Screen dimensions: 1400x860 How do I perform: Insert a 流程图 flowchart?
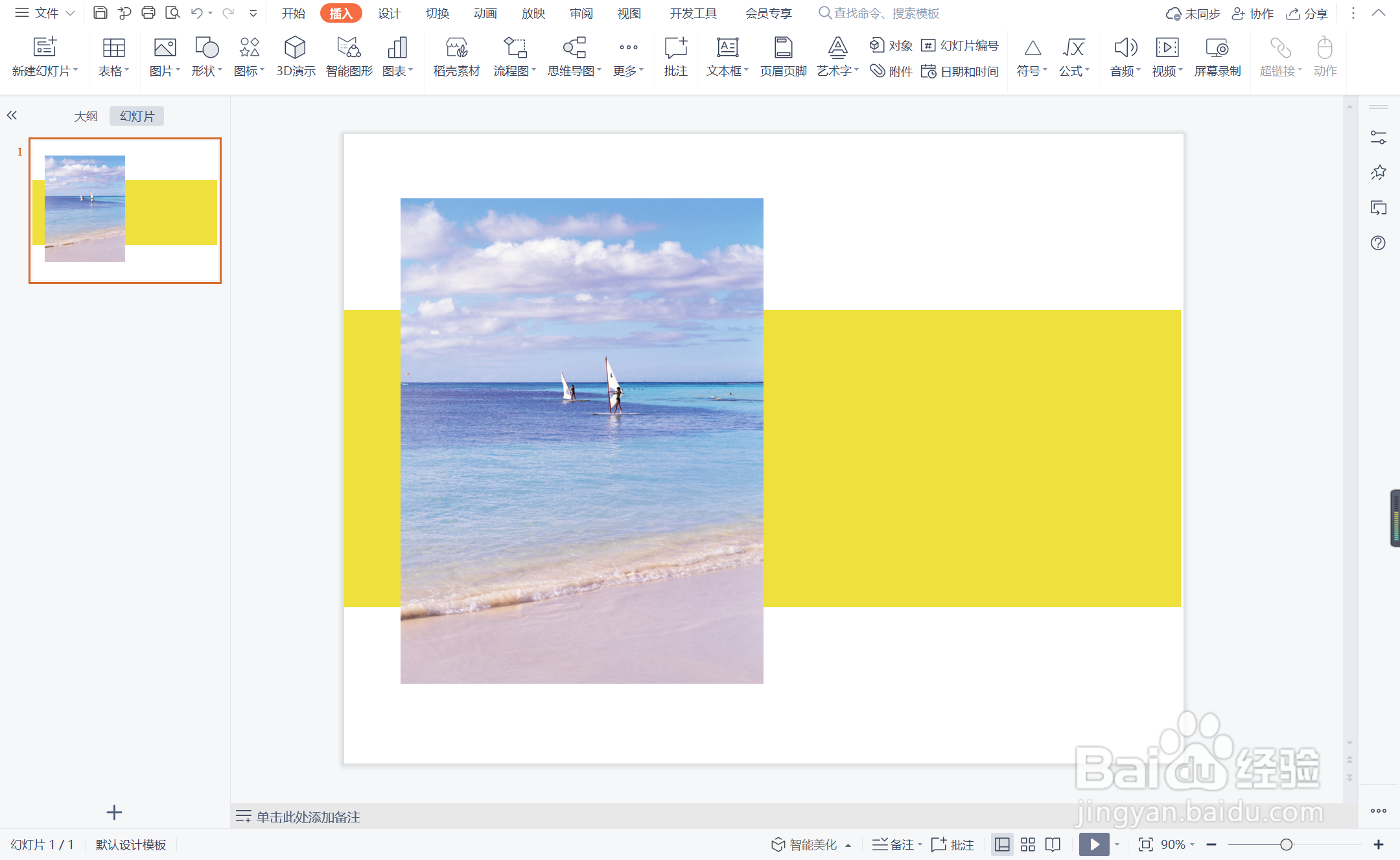click(515, 57)
